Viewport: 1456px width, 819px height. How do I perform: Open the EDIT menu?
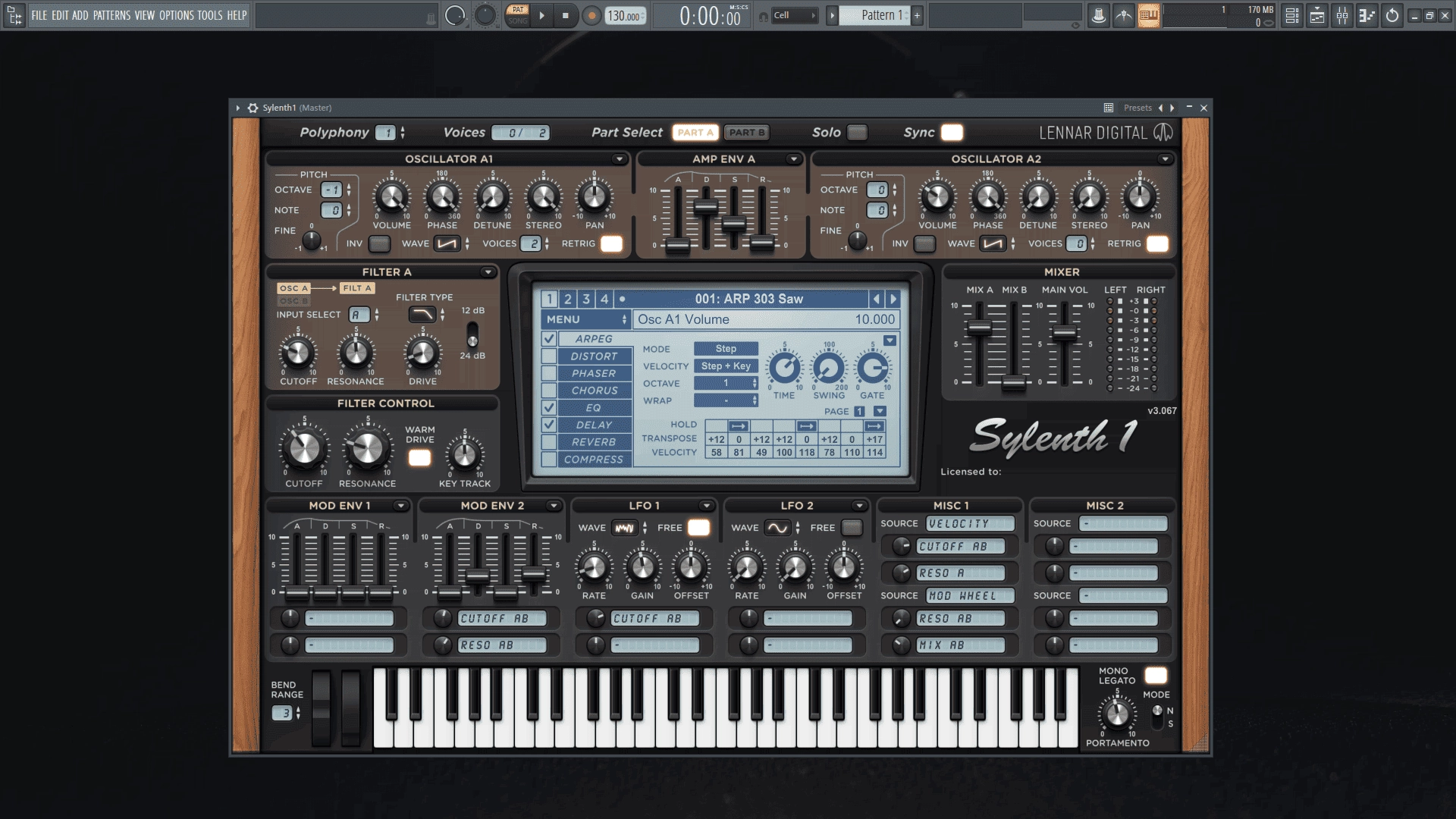(x=60, y=15)
